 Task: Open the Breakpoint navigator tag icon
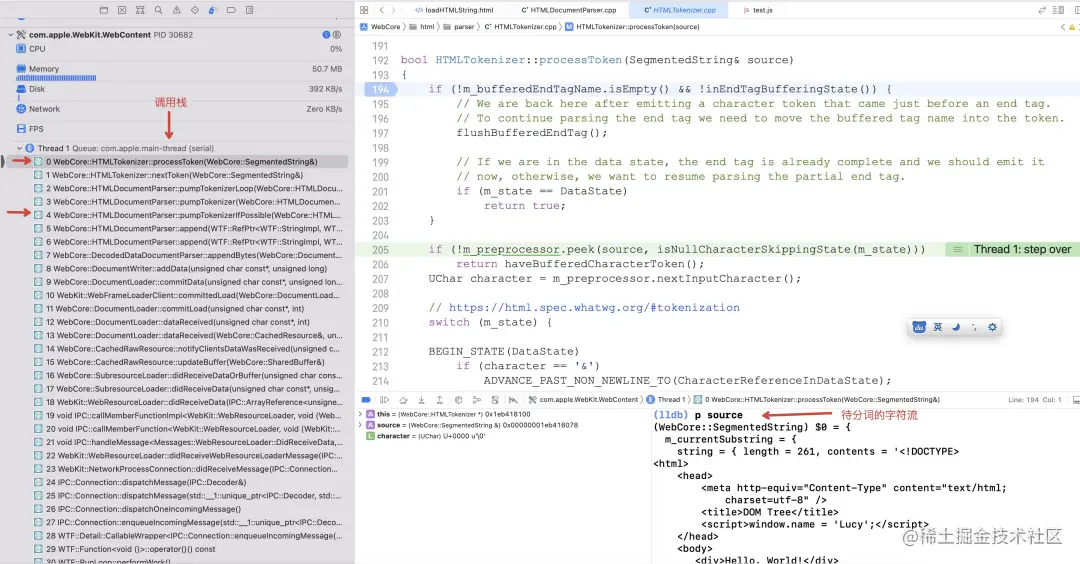coord(231,10)
